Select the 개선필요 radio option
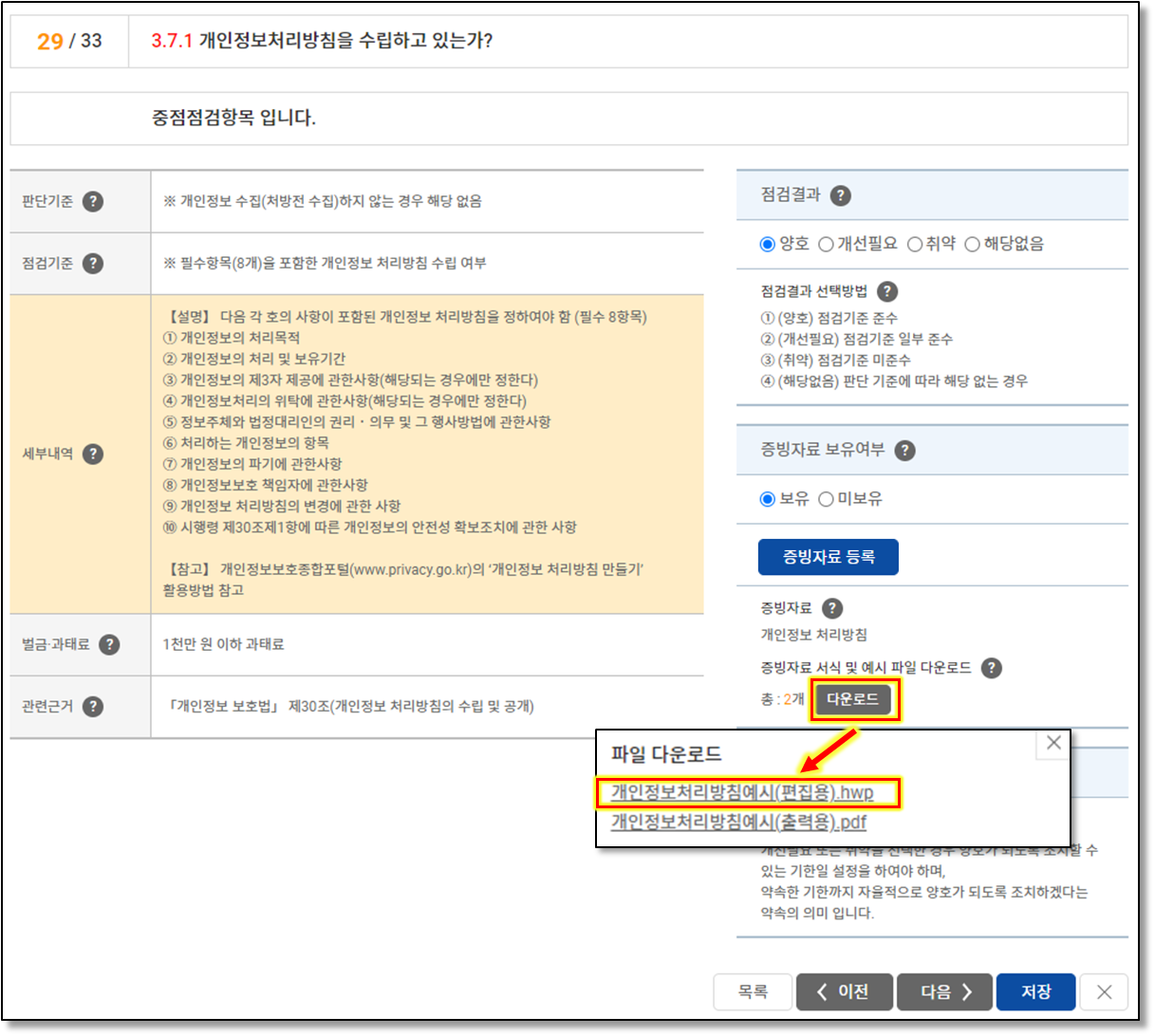This screenshot has width=1155, height=1036. coord(826,245)
